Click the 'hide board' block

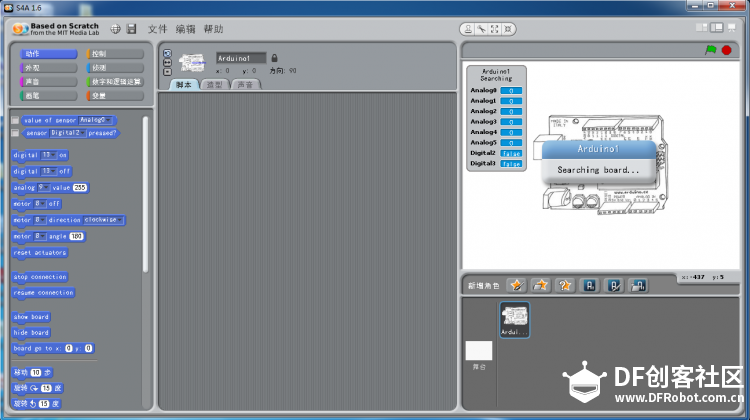click(x=31, y=332)
